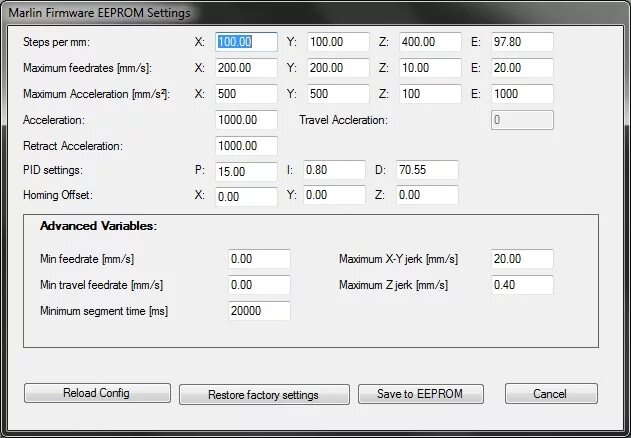Select the PID P value field
631x438 pixels.
(246, 171)
